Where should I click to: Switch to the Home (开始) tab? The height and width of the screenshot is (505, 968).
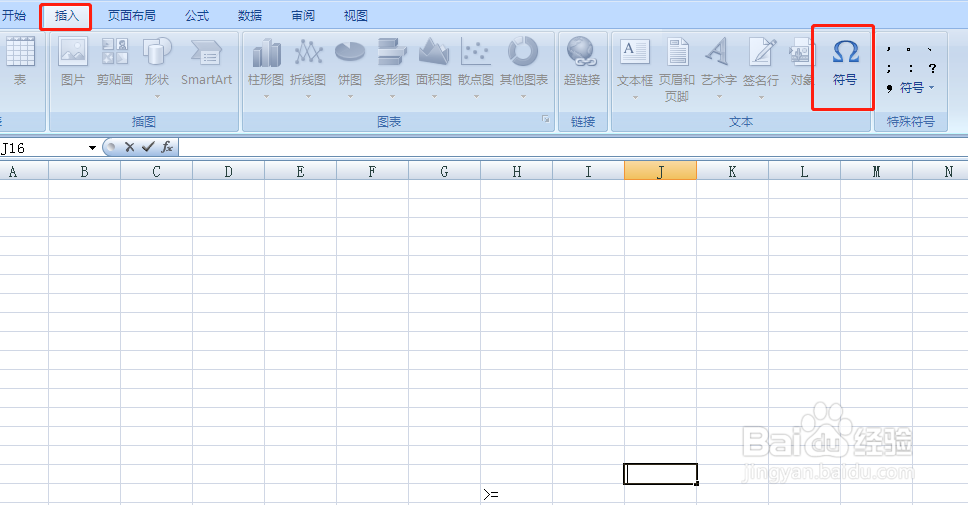click(x=14, y=15)
